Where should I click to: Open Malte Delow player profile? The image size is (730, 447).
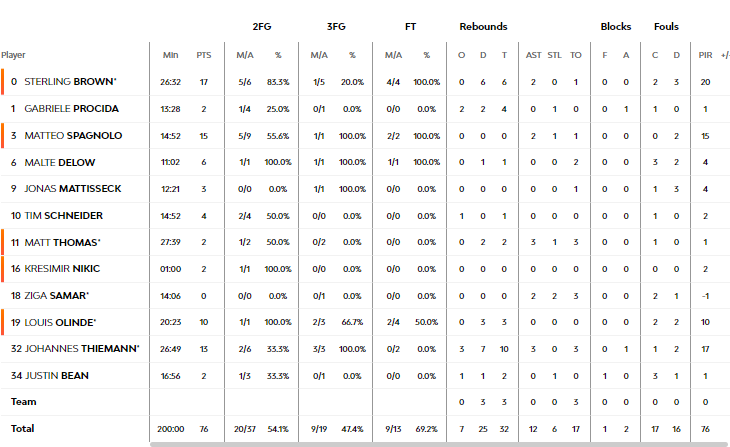60,163
